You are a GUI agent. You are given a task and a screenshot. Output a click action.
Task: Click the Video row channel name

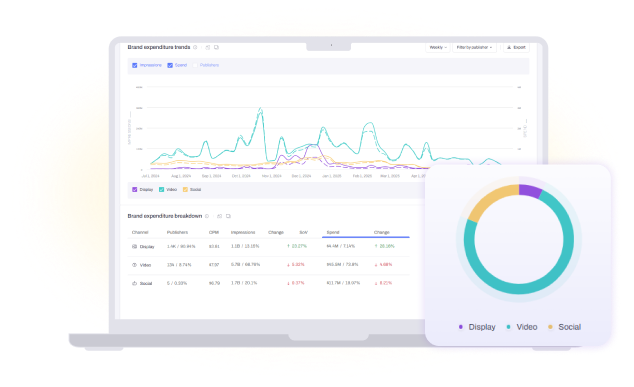[145, 265]
